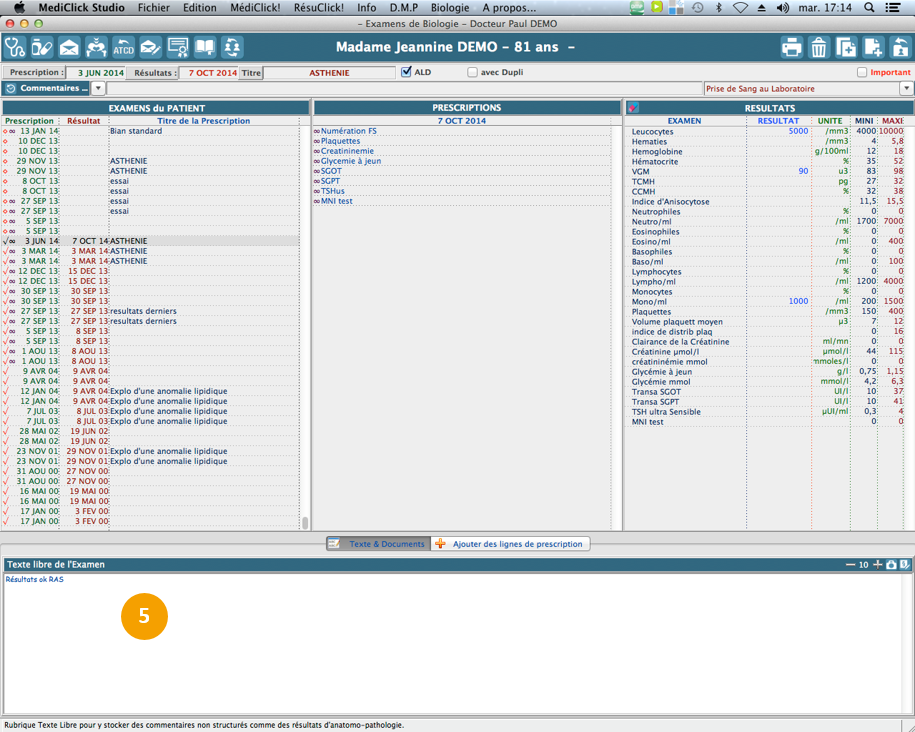Click the stethoscope consultation icon
915x732 pixels.
15,47
